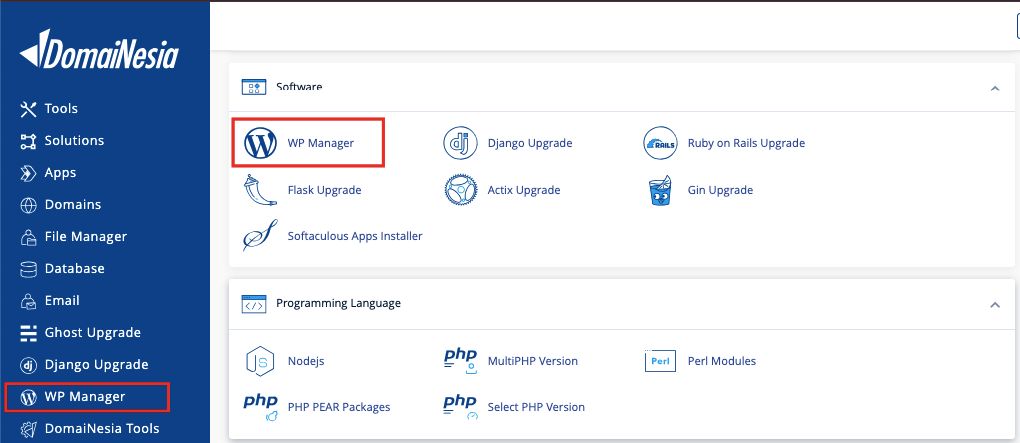Image resolution: width=1020 pixels, height=443 pixels.
Task: Click the WP Manager sidebar WordPress icon
Action: [29, 397]
